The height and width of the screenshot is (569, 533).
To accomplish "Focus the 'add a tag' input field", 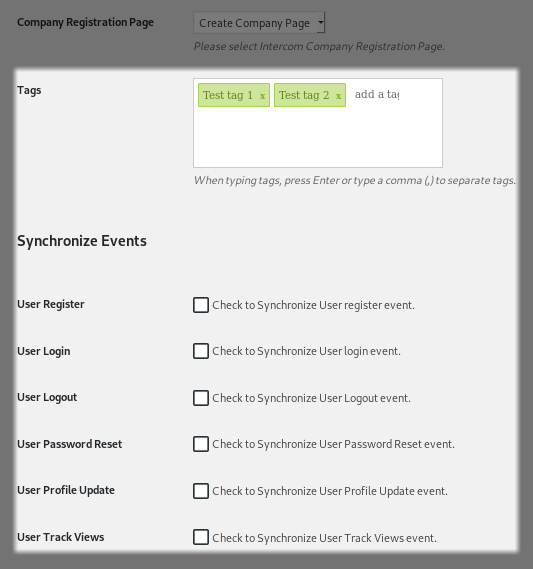I will click(377, 95).
